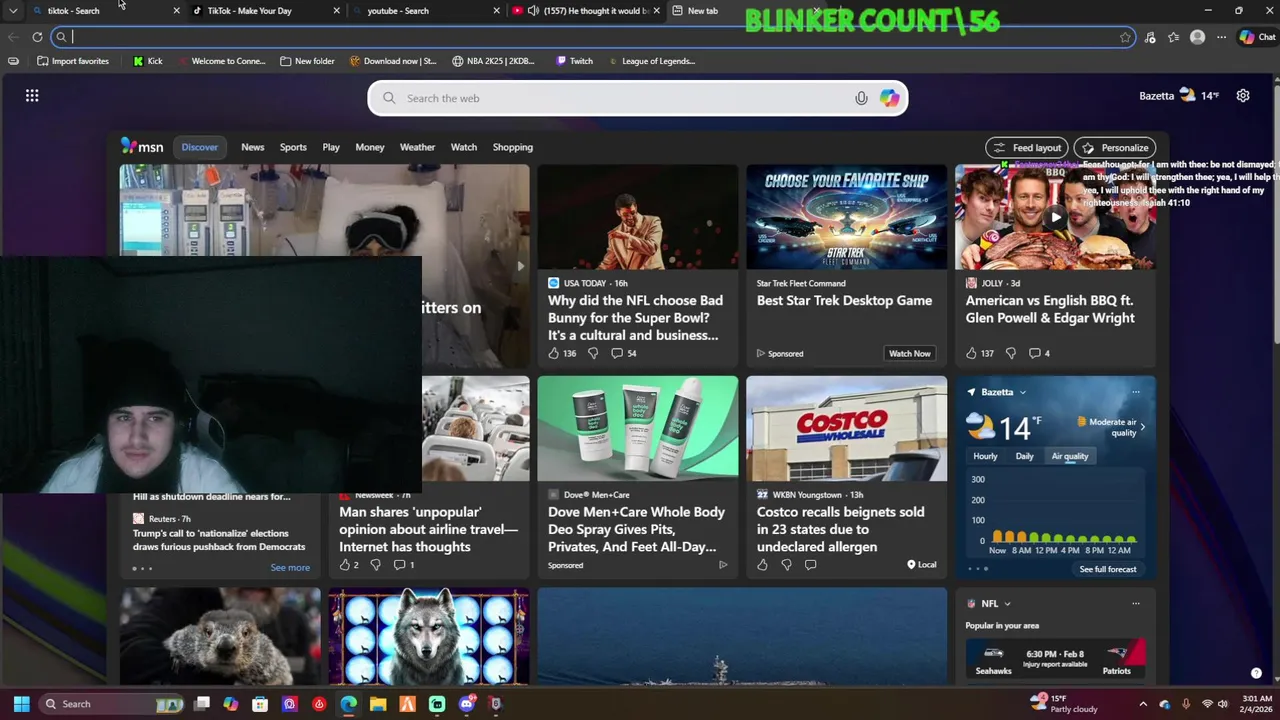Open the New folder favorites folder
The width and height of the screenshot is (1280, 720).
(307, 61)
